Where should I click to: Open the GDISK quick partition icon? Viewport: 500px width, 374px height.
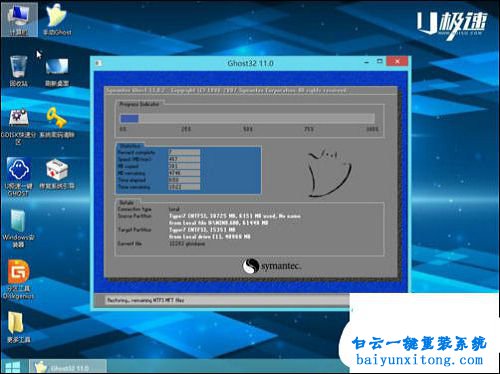click(x=19, y=126)
